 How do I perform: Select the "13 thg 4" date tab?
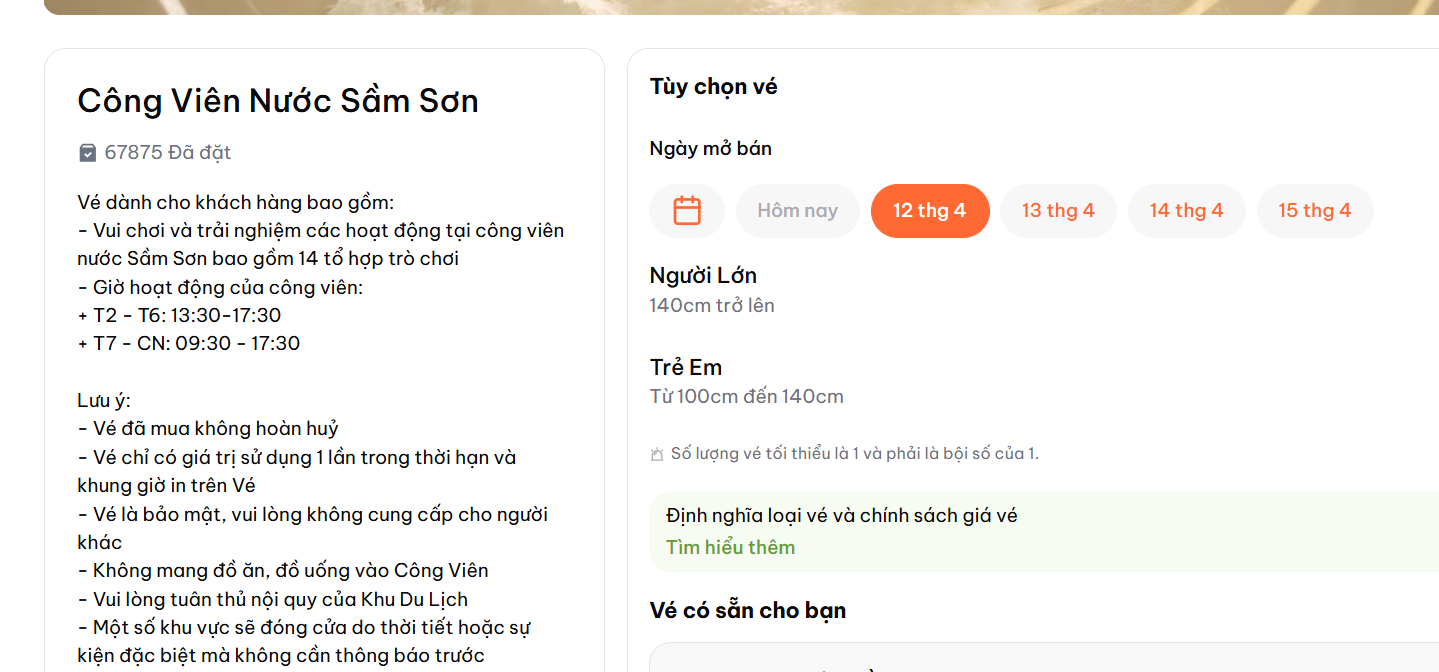click(x=1058, y=210)
